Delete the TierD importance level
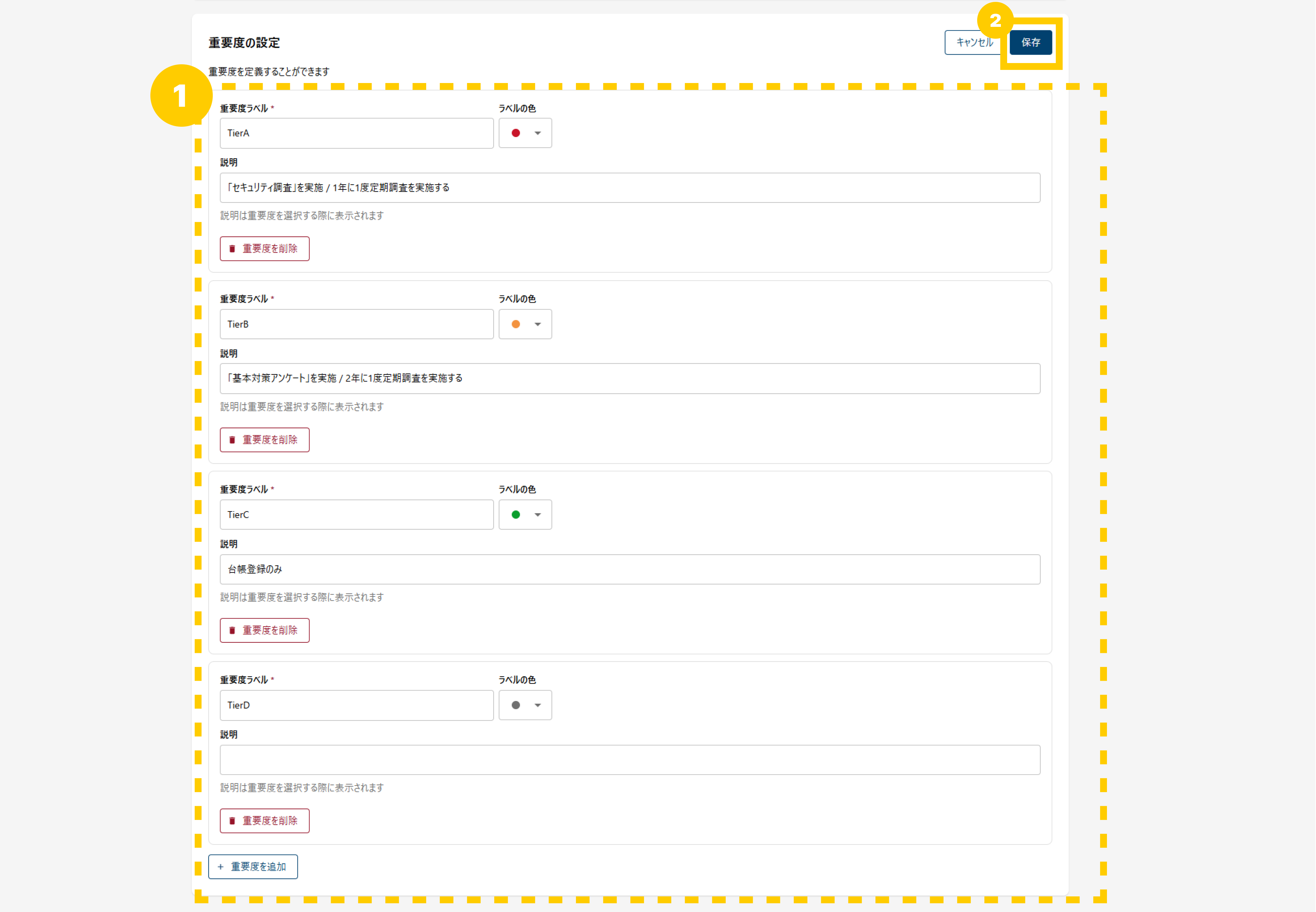Image resolution: width=1316 pixels, height=912 pixels. (265, 821)
